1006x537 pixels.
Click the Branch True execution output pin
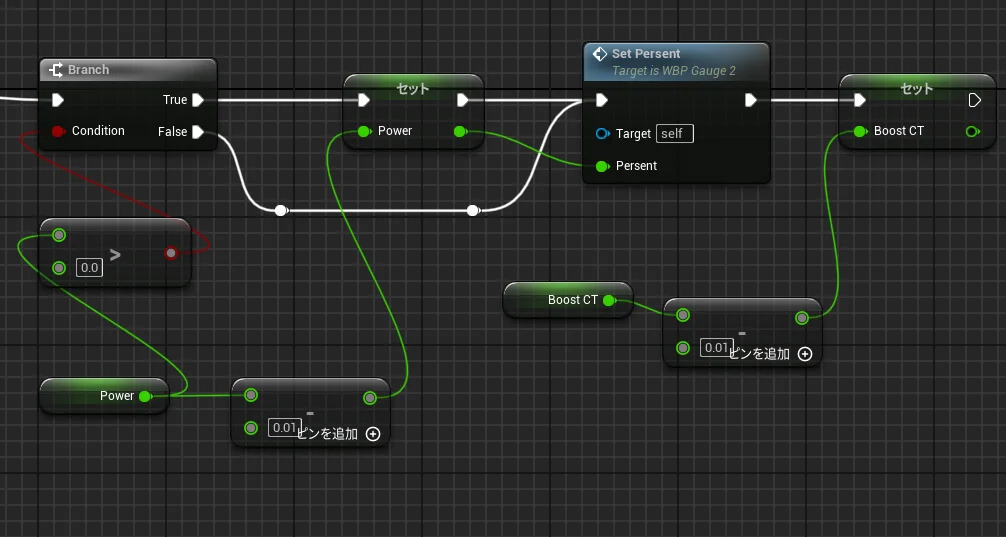pos(198,100)
